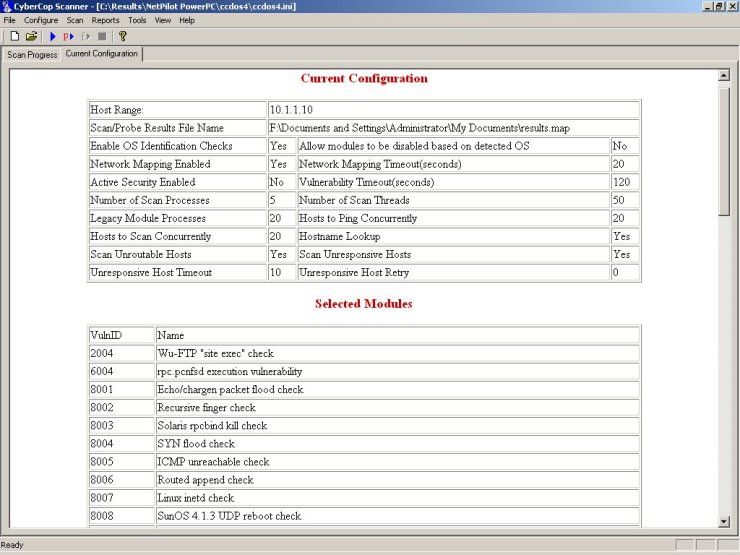Minimize the CyberCop Scanner window
Screen dimensions: 740x555
coord(707,6)
